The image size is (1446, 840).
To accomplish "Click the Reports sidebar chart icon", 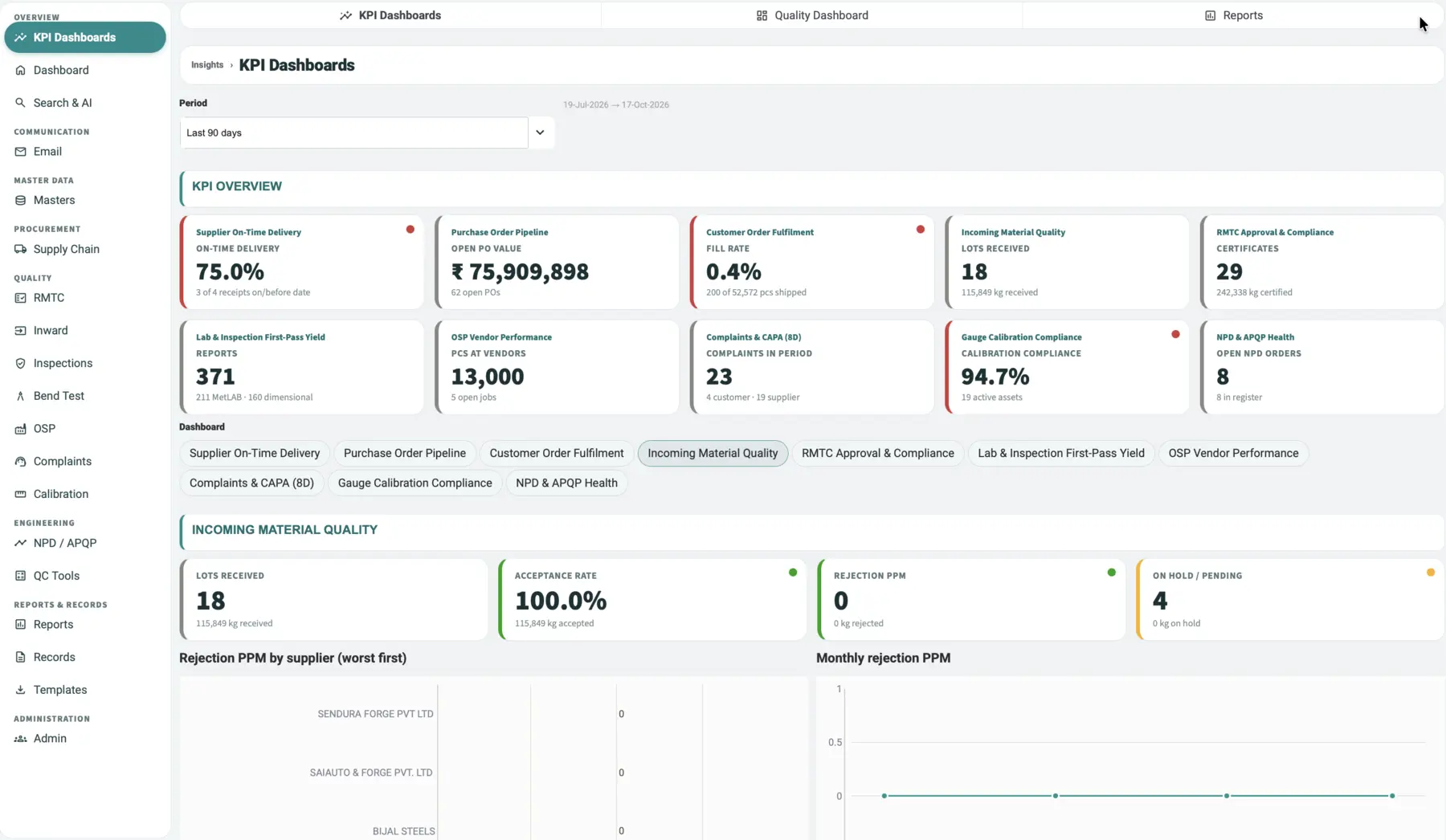I will [20, 625].
